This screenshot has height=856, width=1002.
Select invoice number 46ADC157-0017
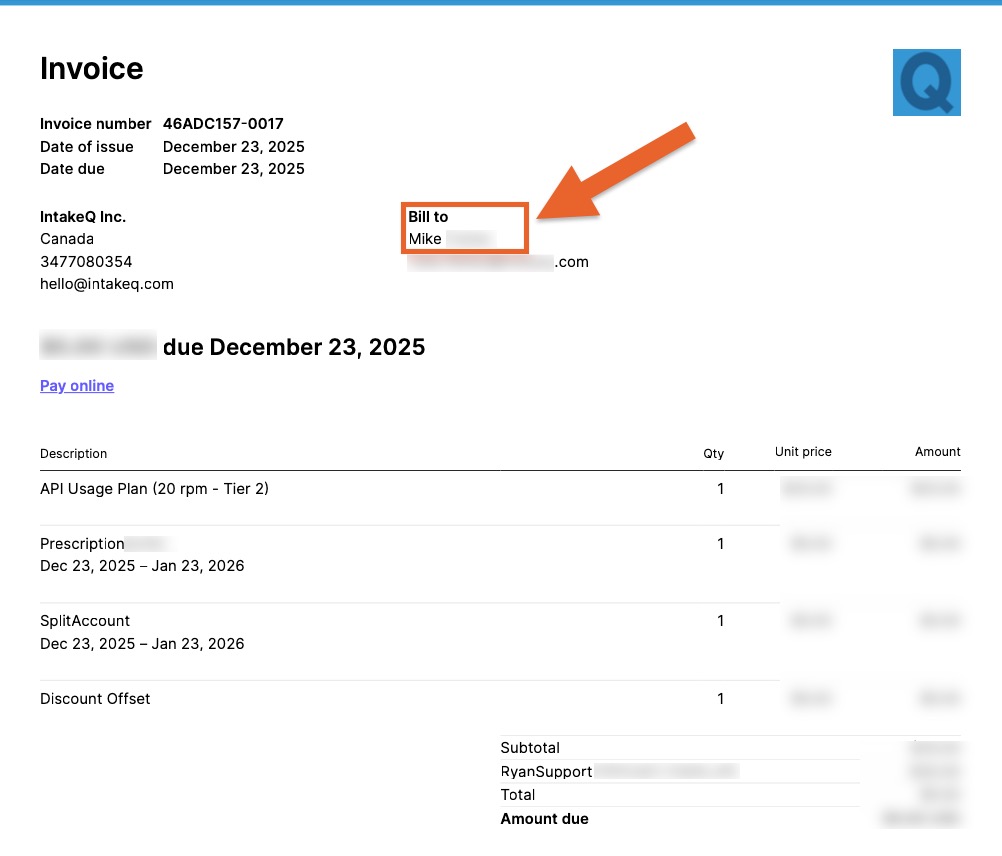[x=223, y=123]
